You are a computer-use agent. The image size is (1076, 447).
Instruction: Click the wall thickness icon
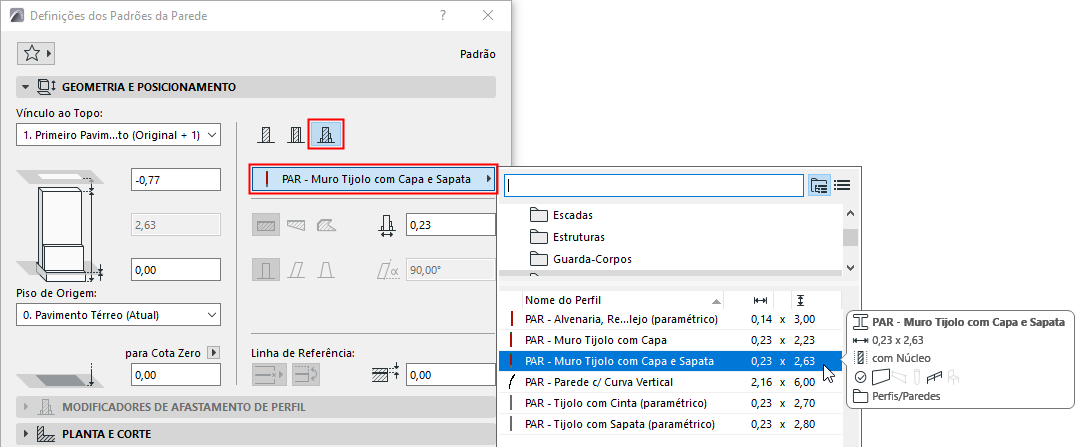(x=386, y=225)
